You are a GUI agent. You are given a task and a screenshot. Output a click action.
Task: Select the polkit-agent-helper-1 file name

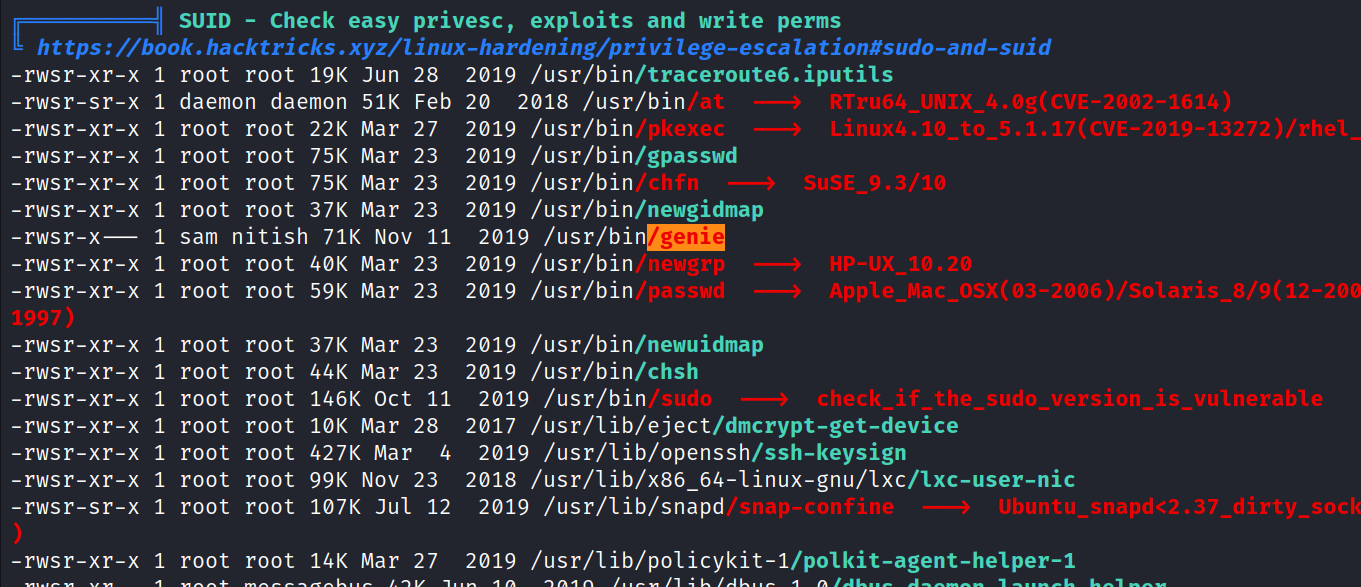coord(939,561)
